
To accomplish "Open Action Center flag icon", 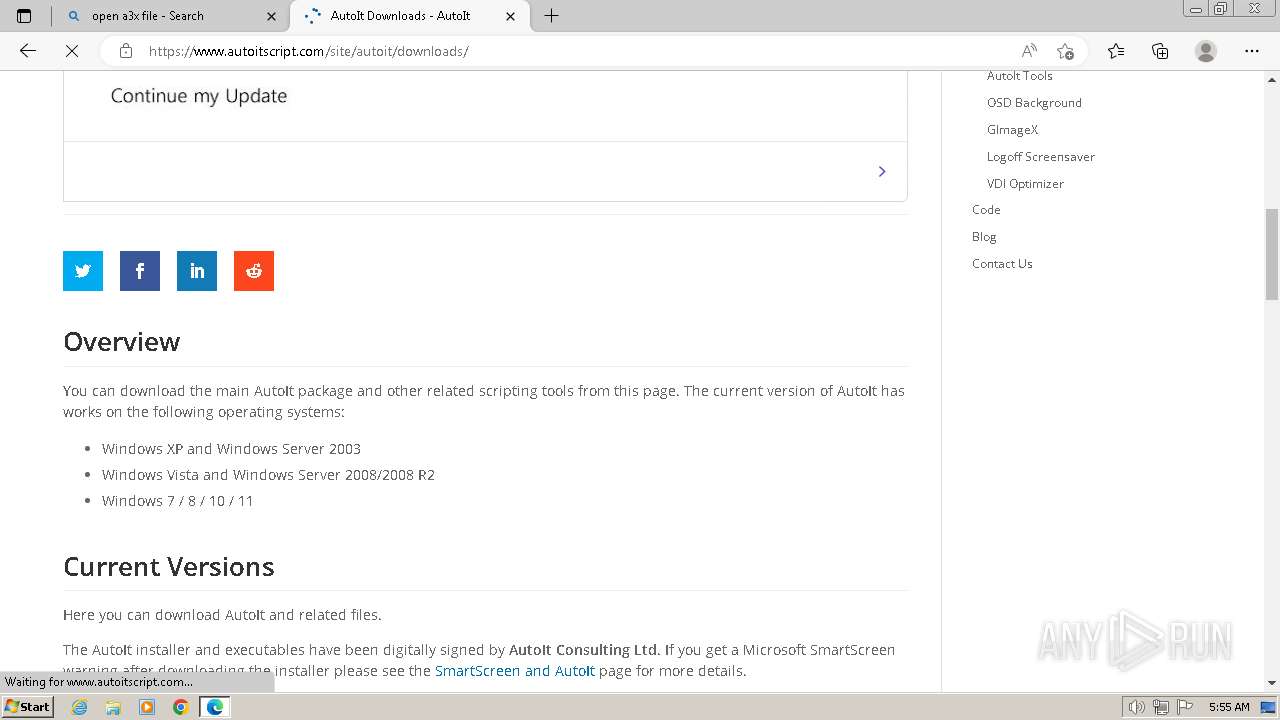I will 1185,707.
